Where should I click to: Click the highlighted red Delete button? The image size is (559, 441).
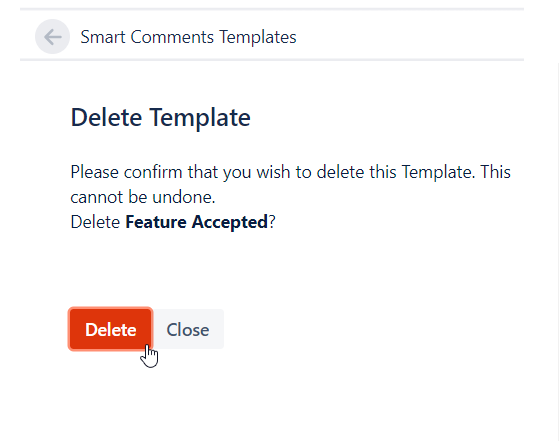coord(111,329)
